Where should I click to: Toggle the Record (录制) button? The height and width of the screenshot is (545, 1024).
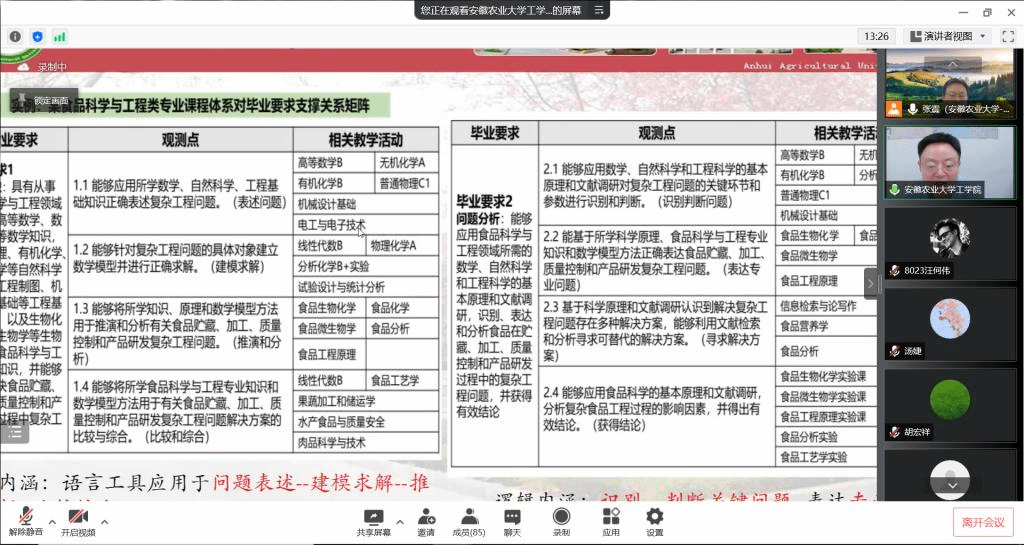coord(561,521)
